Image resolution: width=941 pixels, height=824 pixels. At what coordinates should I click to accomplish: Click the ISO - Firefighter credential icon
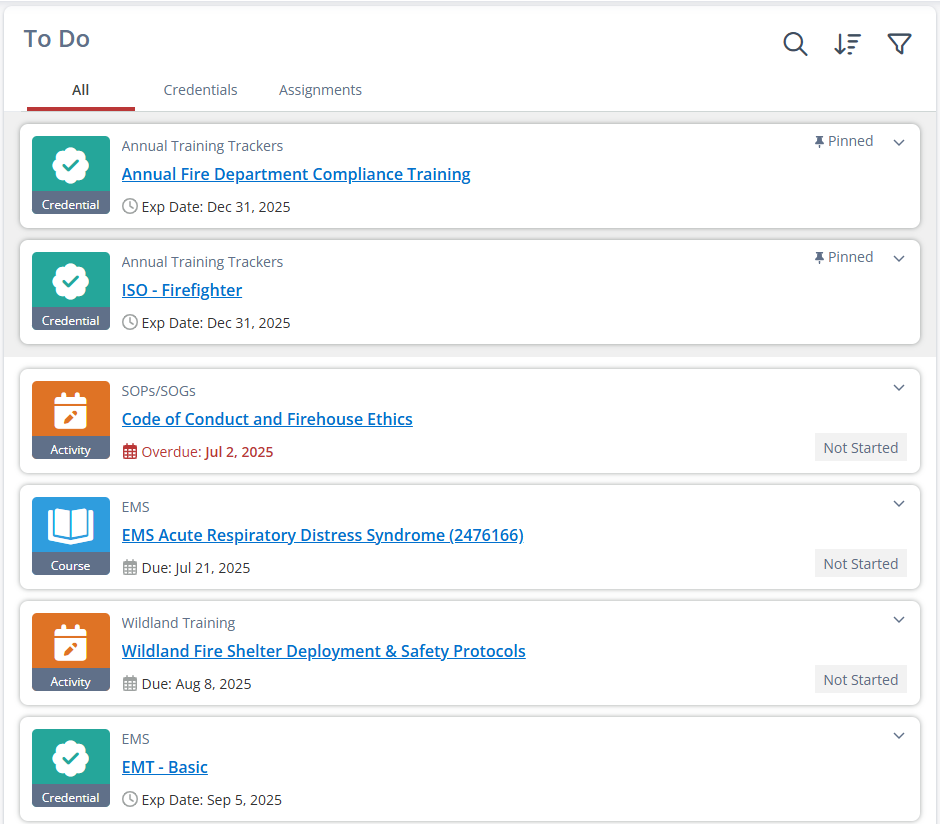pyautogui.click(x=71, y=281)
